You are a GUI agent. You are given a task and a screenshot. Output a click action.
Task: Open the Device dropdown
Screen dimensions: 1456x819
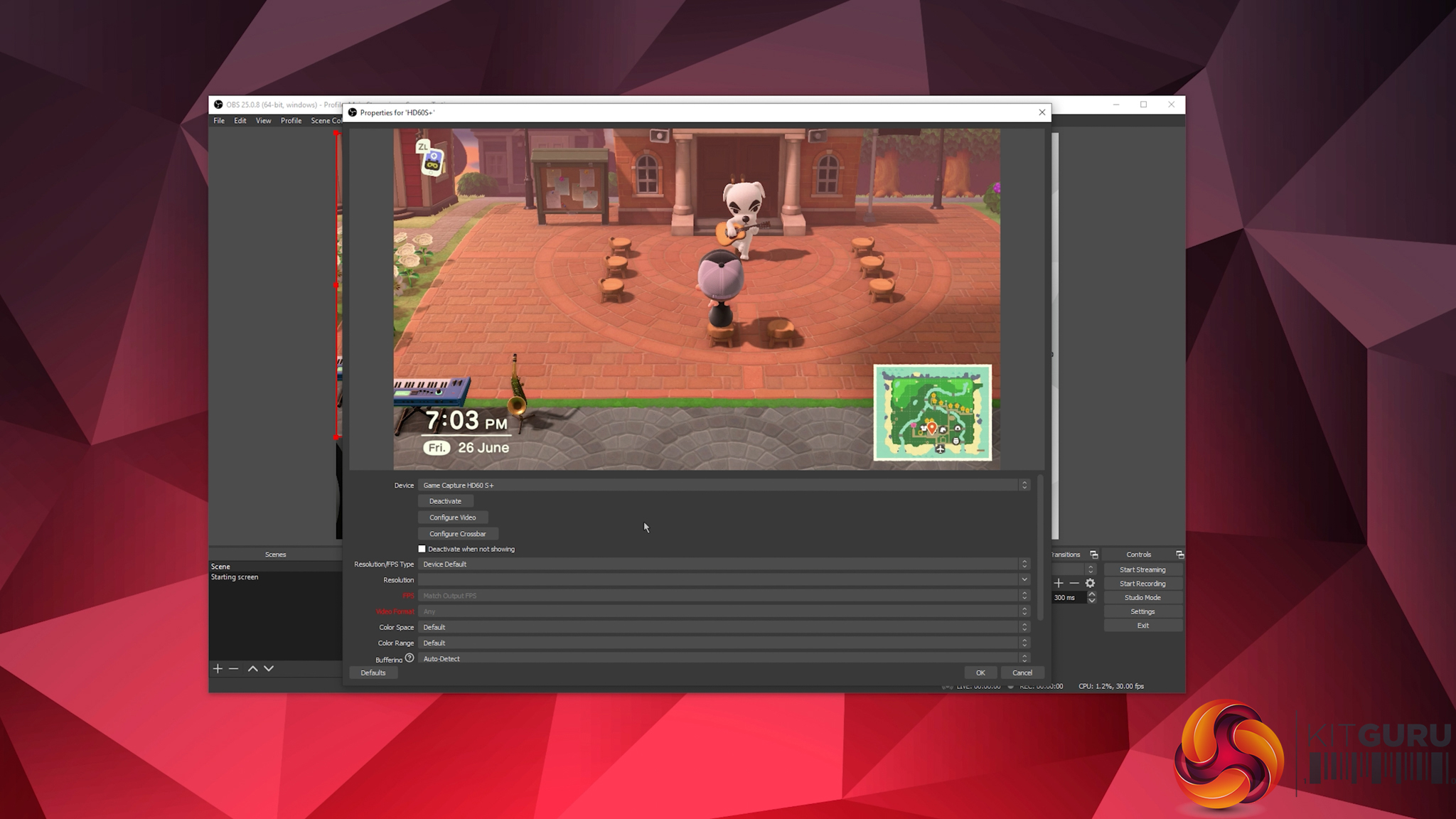point(722,485)
